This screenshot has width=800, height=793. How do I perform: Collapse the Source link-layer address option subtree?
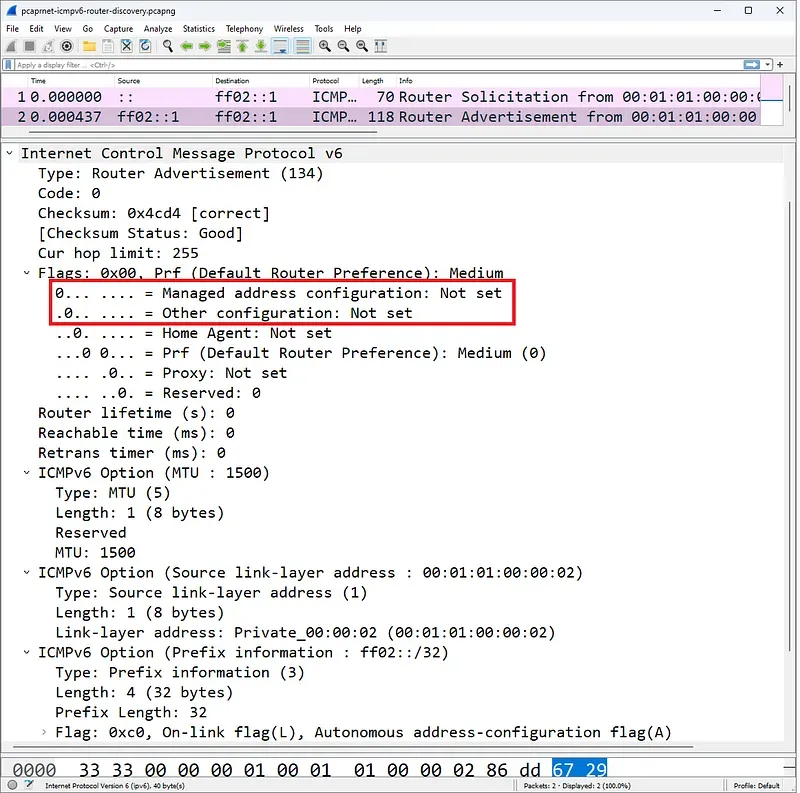coord(27,573)
